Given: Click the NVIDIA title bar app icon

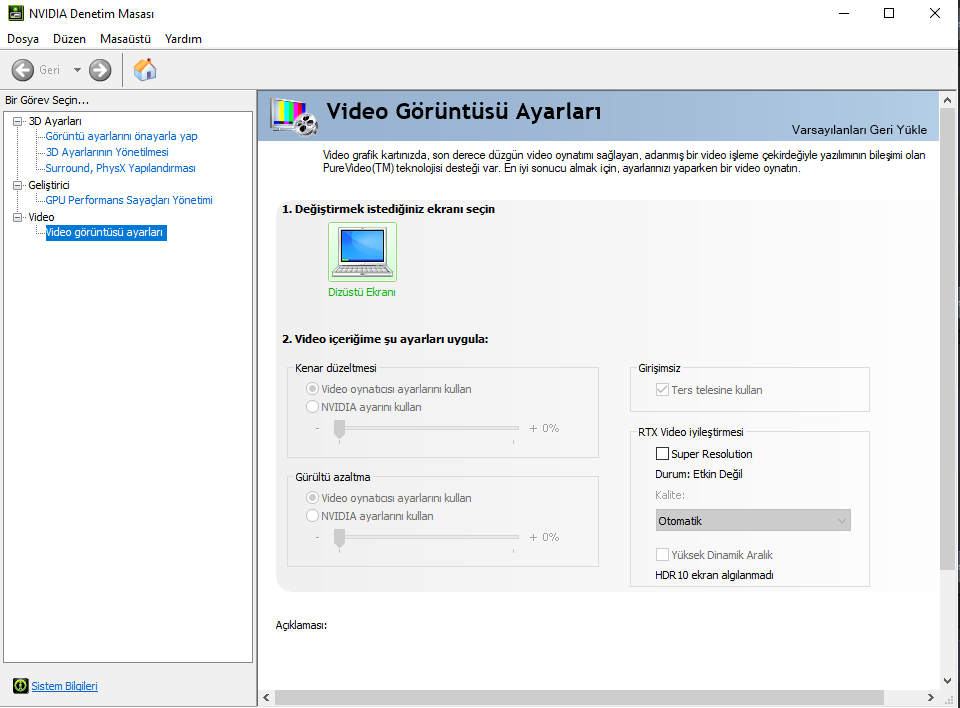Looking at the screenshot, I should tap(15, 13).
